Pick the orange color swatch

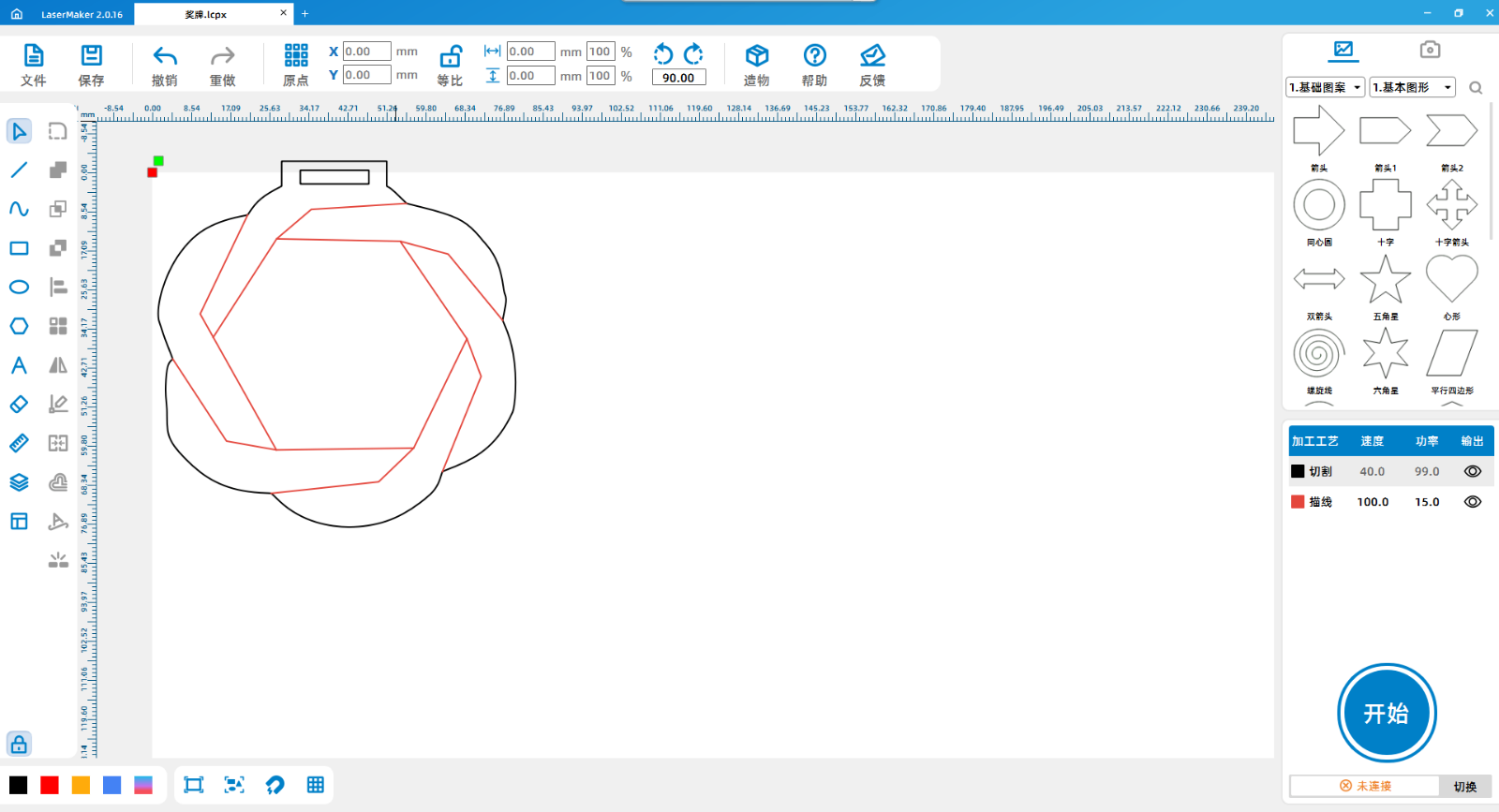click(81, 785)
